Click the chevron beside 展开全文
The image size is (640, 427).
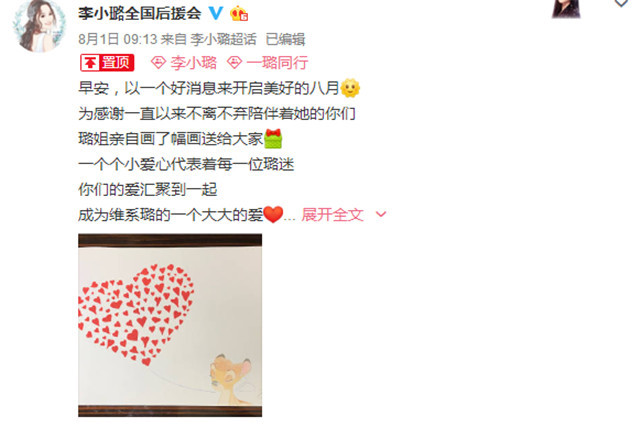coord(381,214)
